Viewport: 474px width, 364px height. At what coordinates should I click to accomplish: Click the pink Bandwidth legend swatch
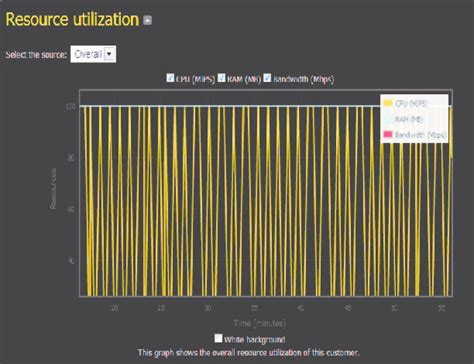point(388,134)
